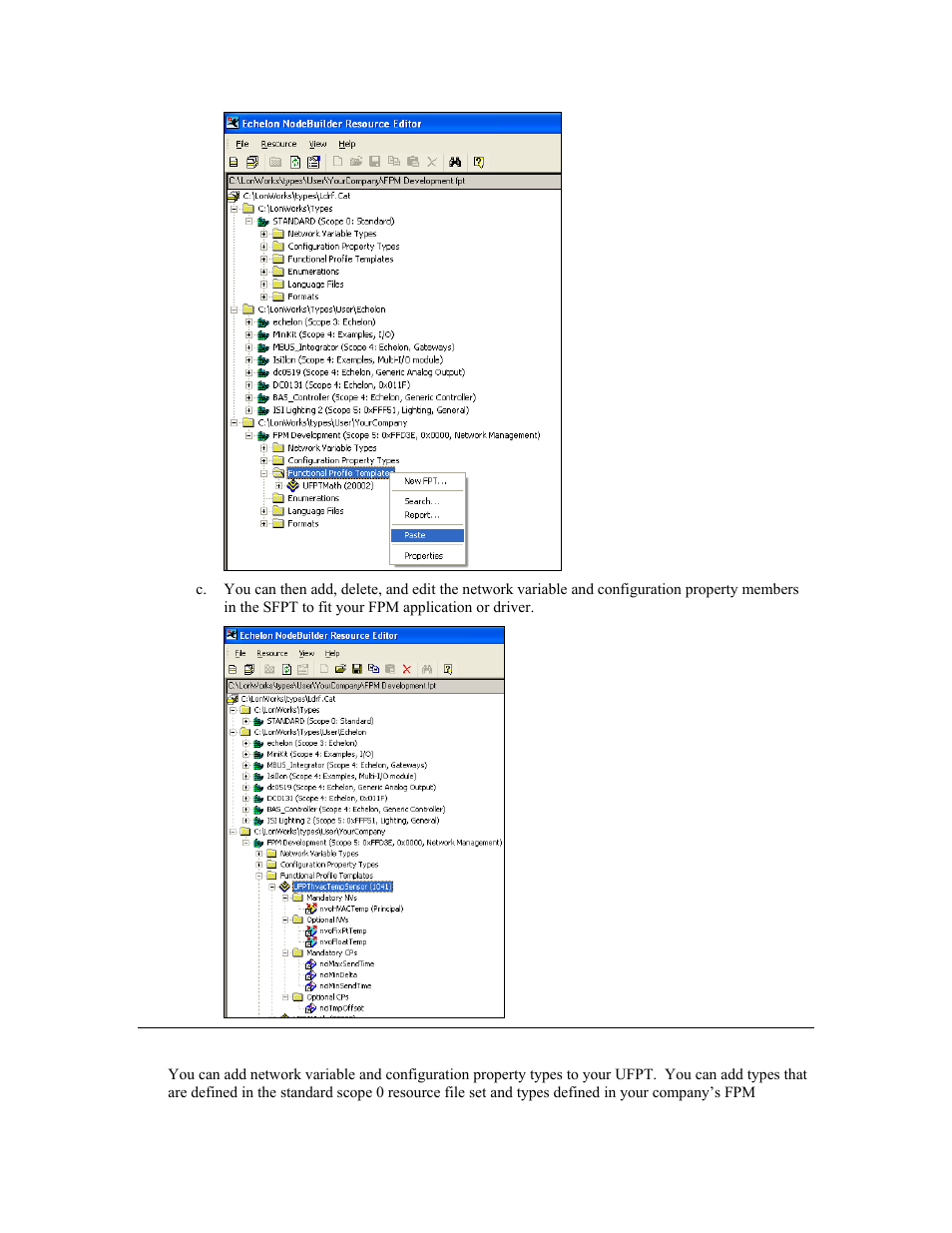Click the first catalog icon in the UFPThvacTempSensor window toolbar
Screen dimensions: 952x1233
[x=233, y=669]
